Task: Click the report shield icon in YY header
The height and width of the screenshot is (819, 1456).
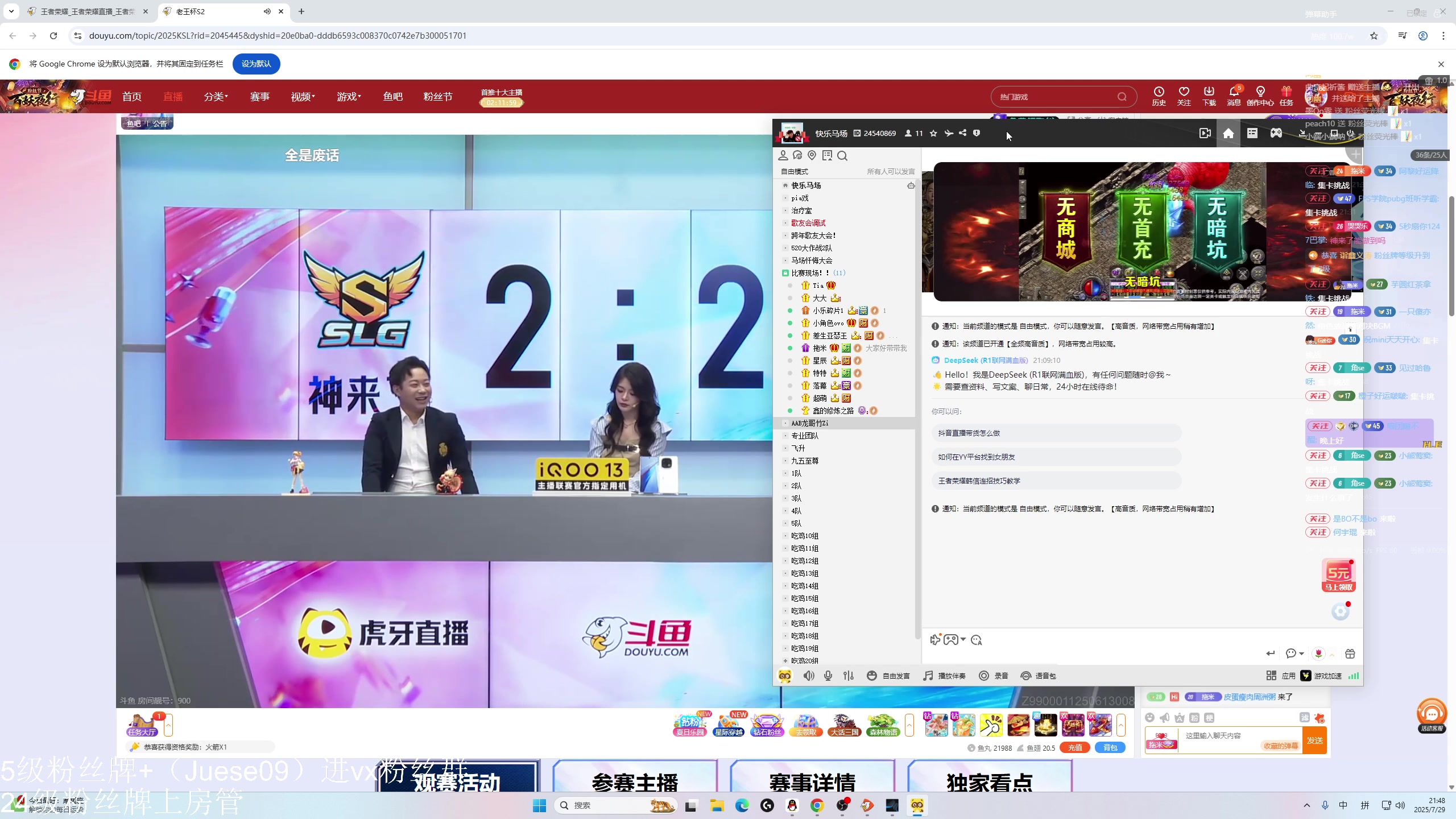Action: tap(977, 133)
